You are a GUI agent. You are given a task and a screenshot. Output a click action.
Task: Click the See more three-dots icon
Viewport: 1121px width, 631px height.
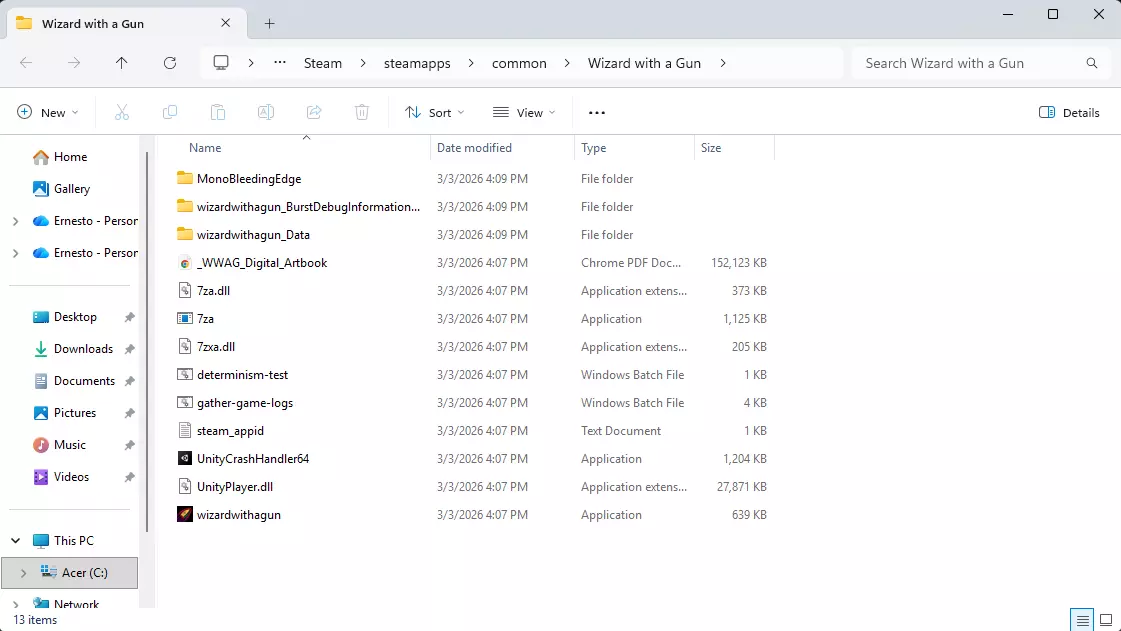[597, 113]
